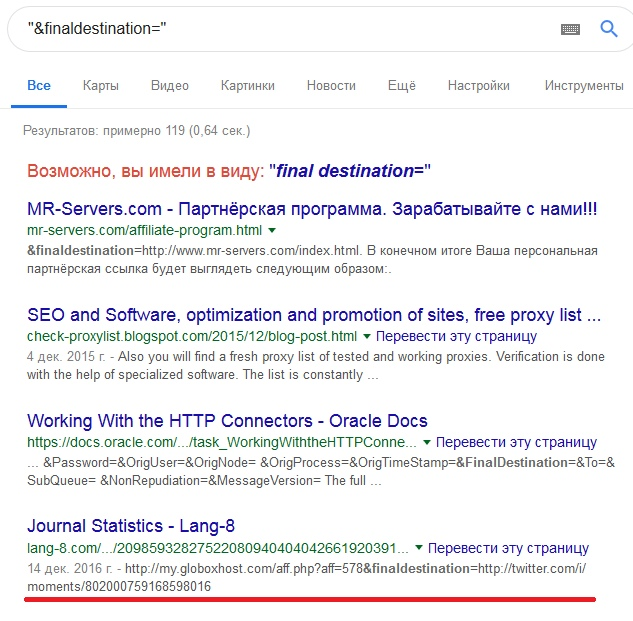Viewport: 633px width, 621px height.
Task: Open the on-screen keyboard icon
Action: [x=570, y=29]
